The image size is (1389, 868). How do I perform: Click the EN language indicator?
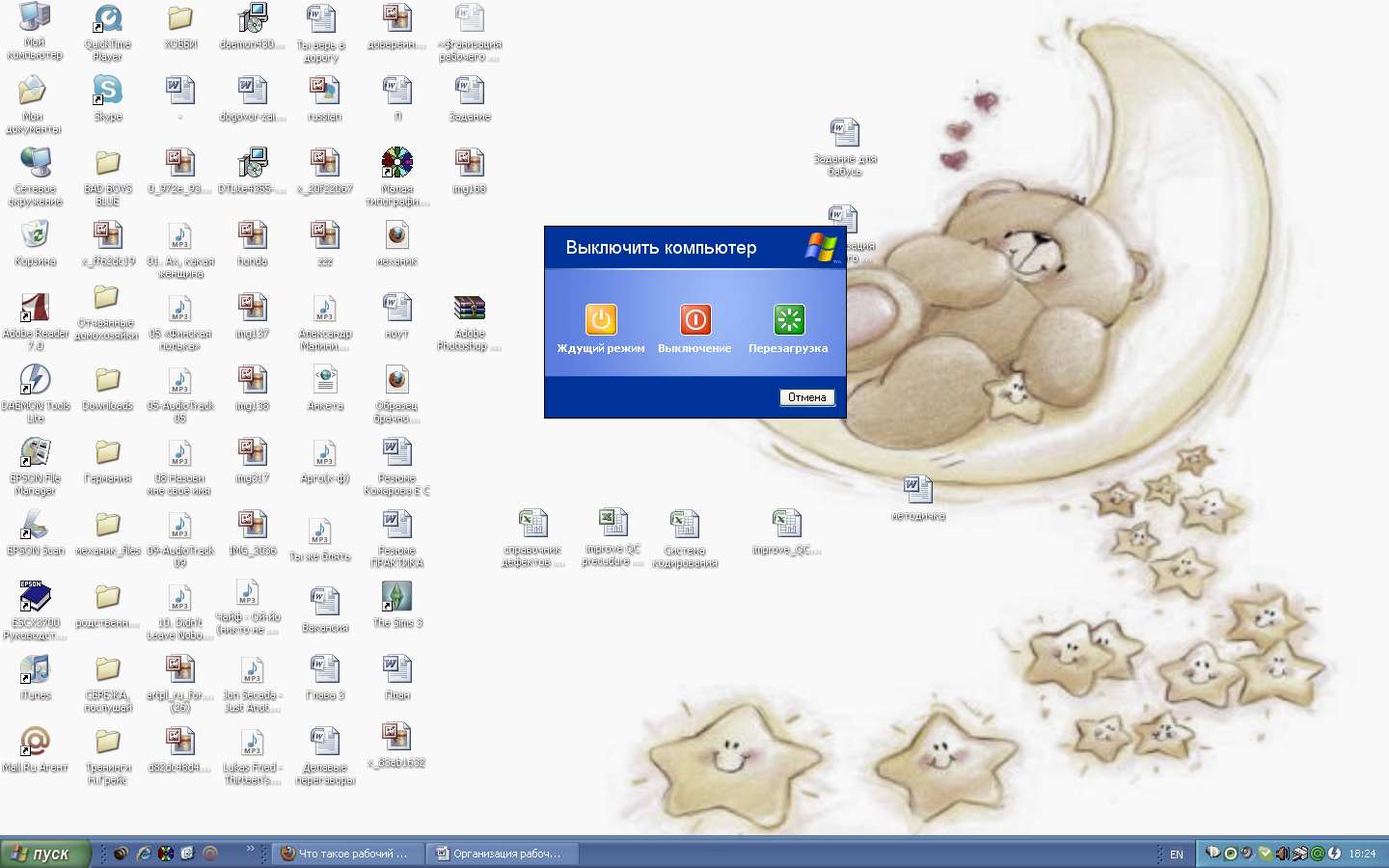pos(1177,854)
